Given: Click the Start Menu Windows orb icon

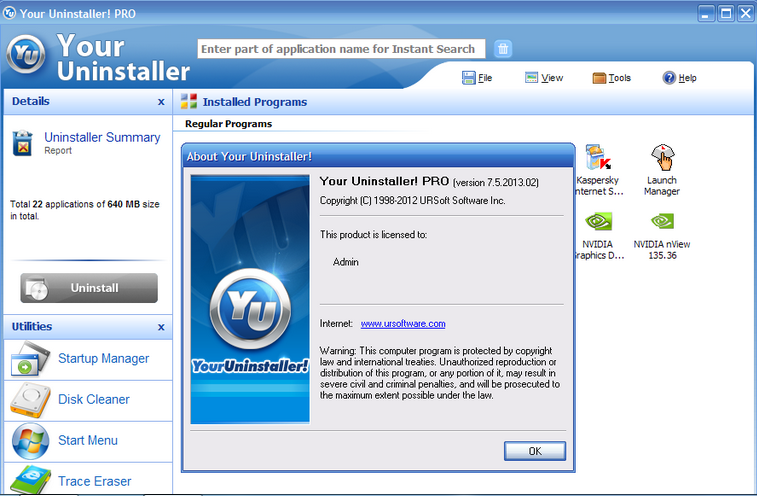Looking at the screenshot, I should click(30, 441).
